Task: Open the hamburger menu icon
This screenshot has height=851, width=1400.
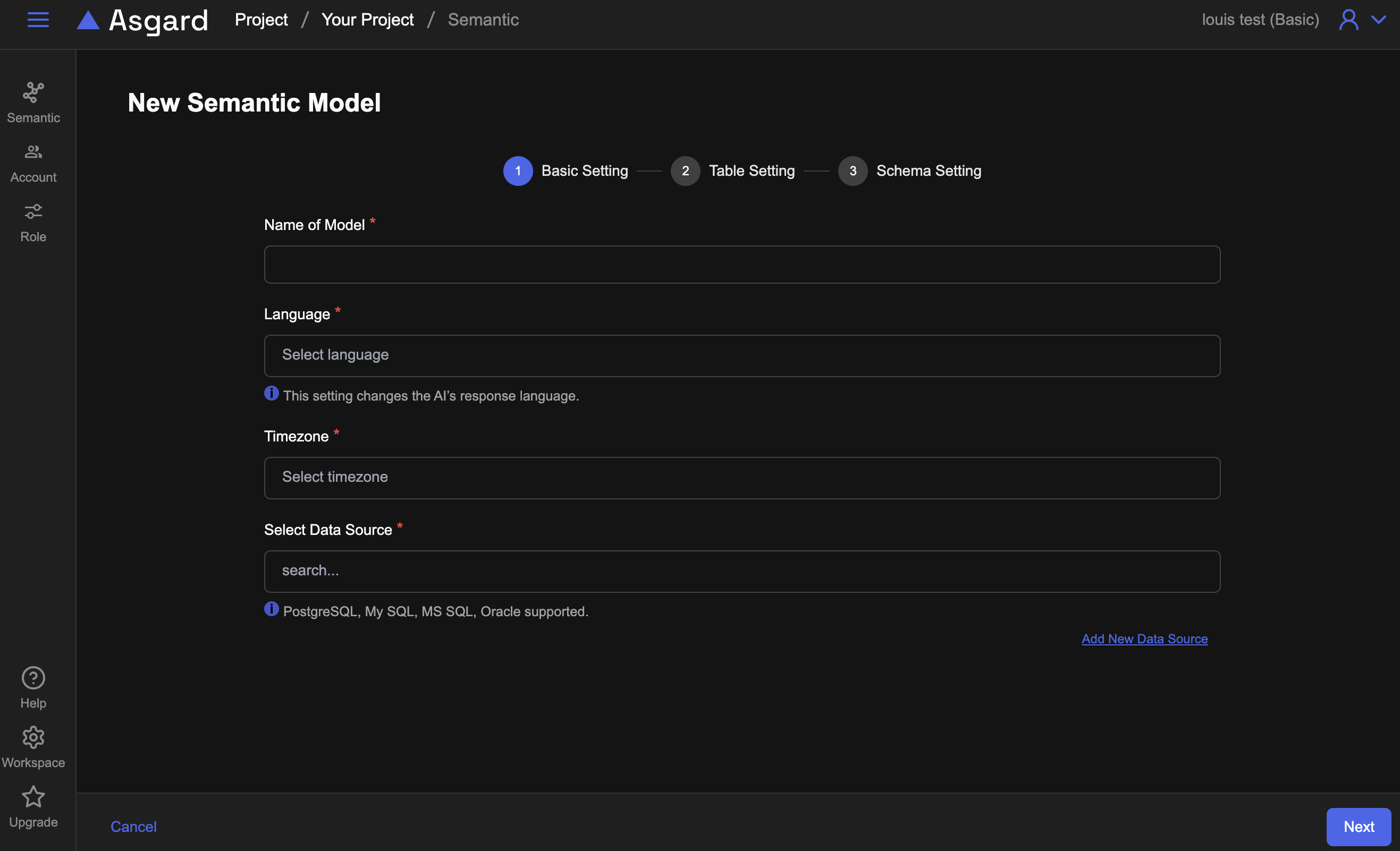Action: point(38,20)
